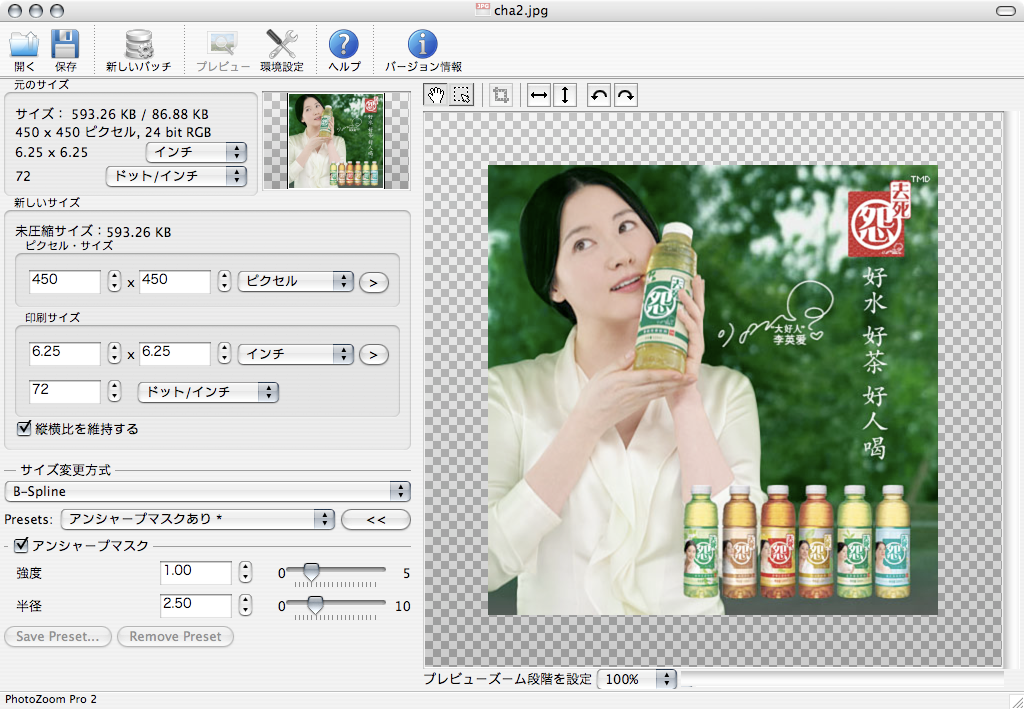Viewport: 1024px width, 709px height.
Task: Click the strength value field 1.00
Action: (196, 572)
